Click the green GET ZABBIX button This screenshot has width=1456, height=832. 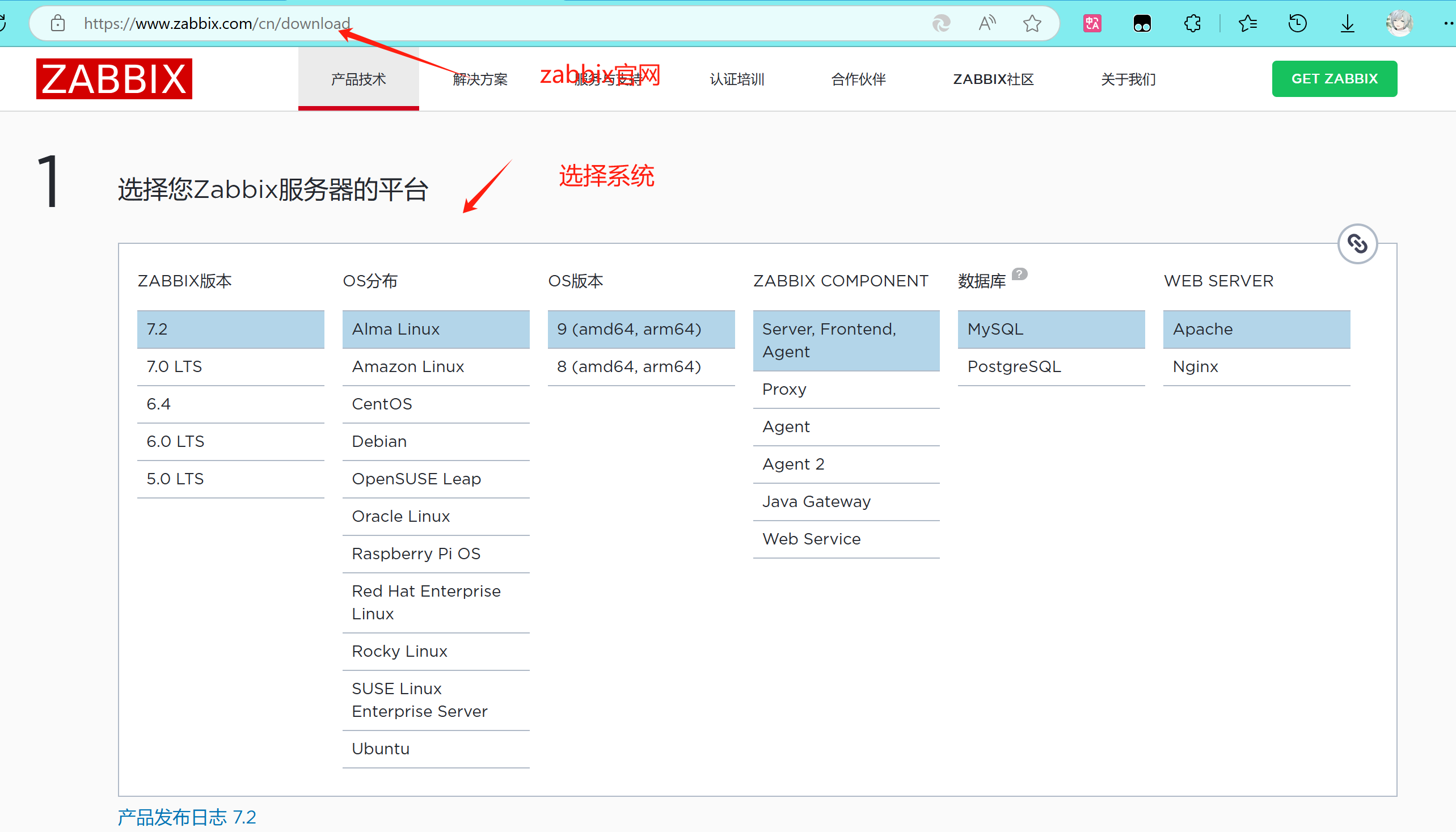click(x=1334, y=79)
